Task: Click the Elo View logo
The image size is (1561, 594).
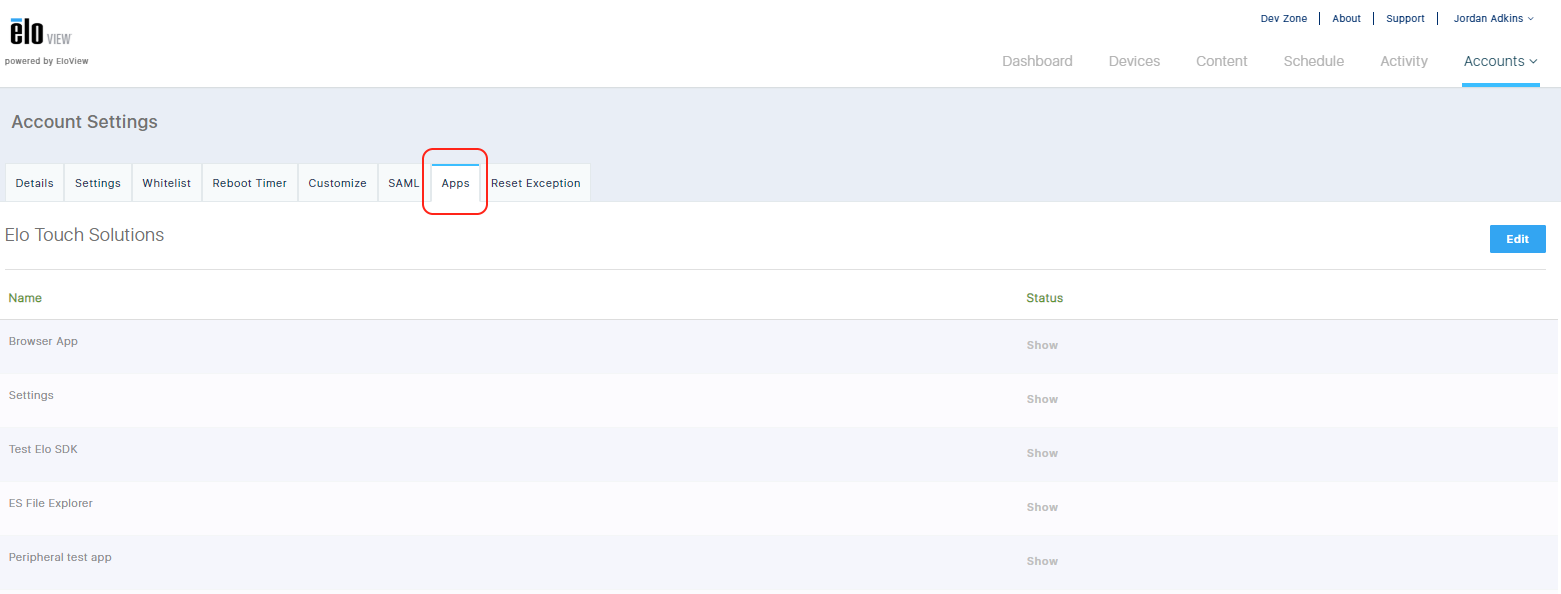Action: tap(40, 32)
